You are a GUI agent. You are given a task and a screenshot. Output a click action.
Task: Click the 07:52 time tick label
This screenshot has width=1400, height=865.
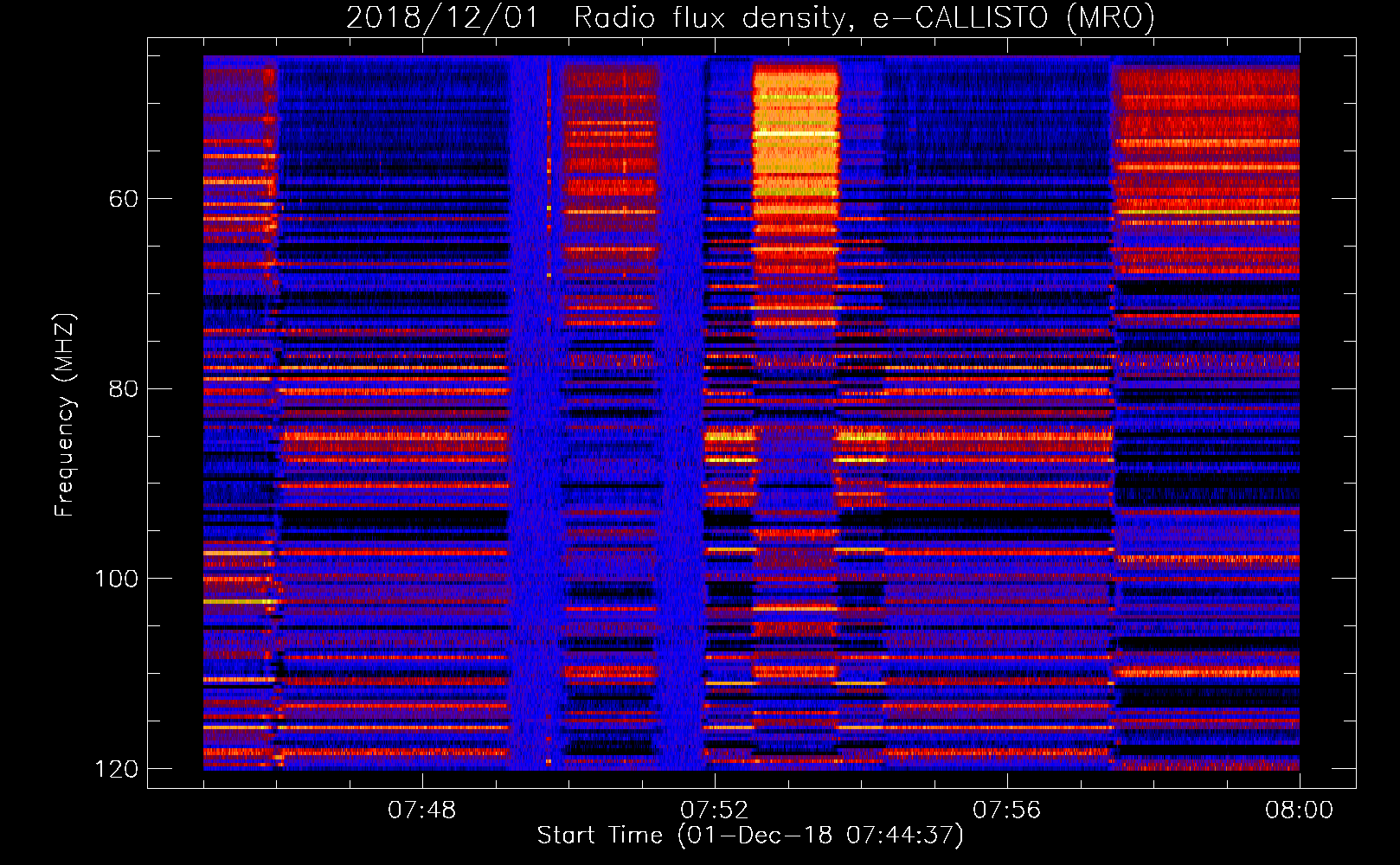[x=714, y=811]
